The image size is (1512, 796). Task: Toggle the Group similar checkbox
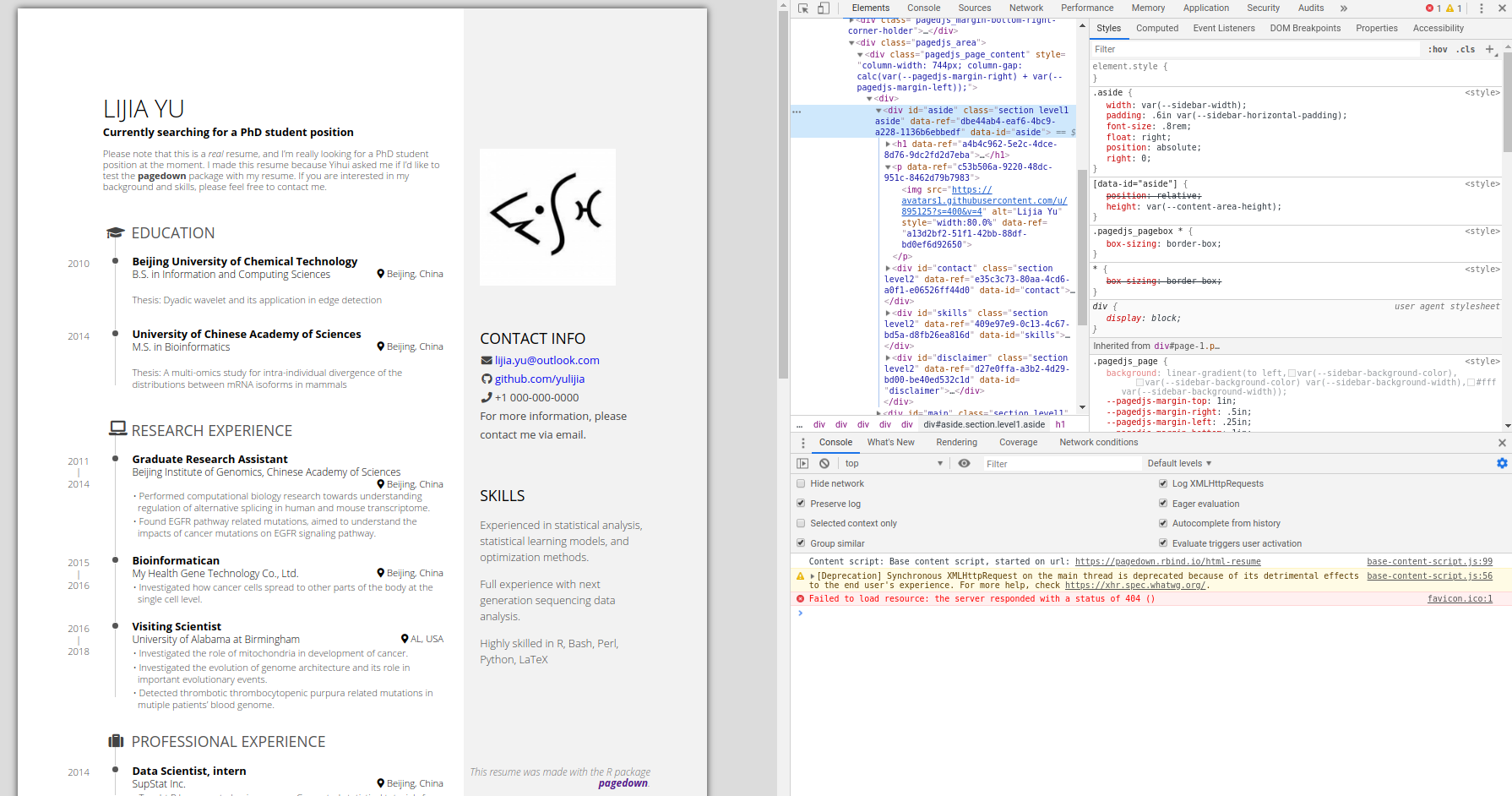[801, 543]
